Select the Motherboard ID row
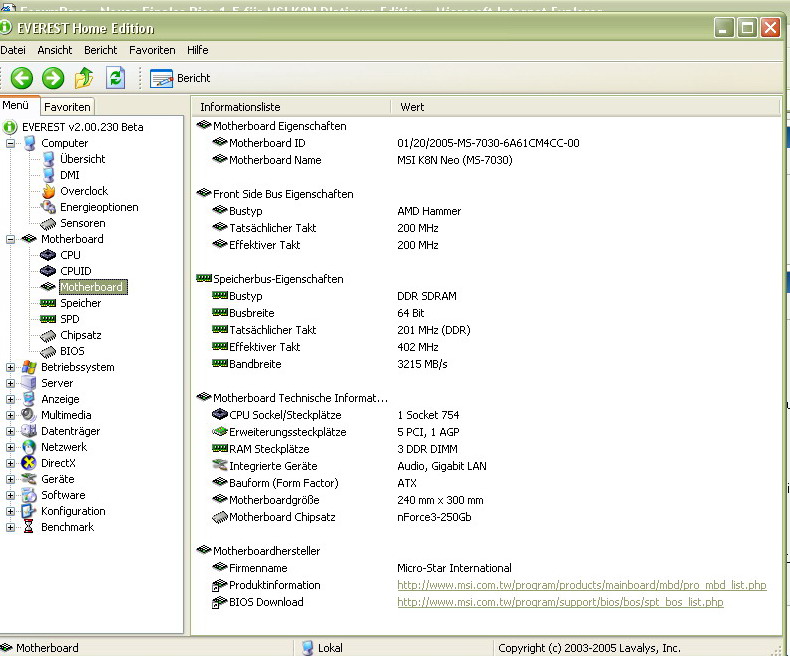The image size is (790, 656). (487, 143)
